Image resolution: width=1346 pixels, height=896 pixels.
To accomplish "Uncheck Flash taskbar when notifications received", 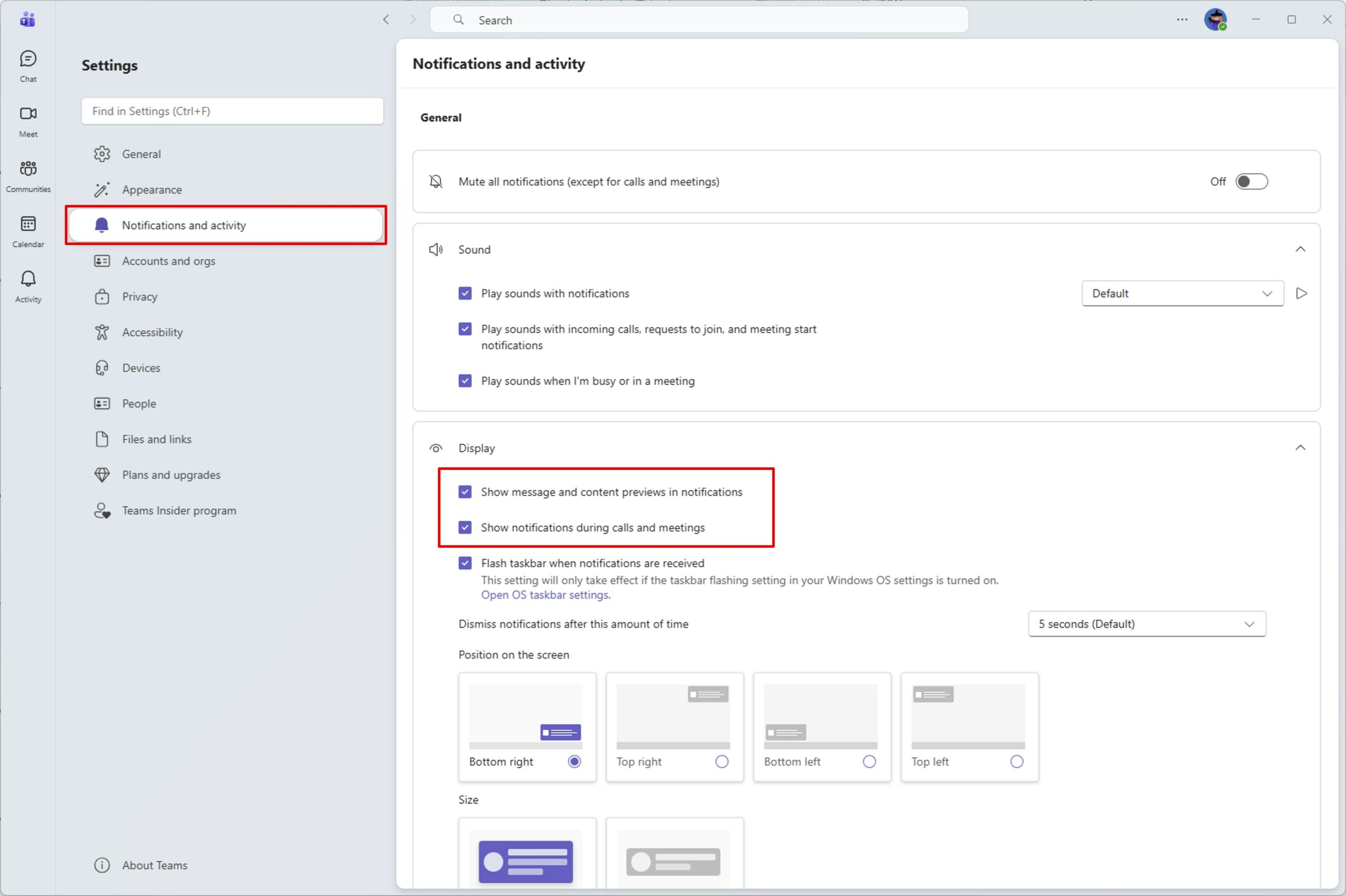I will click(x=465, y=563).
